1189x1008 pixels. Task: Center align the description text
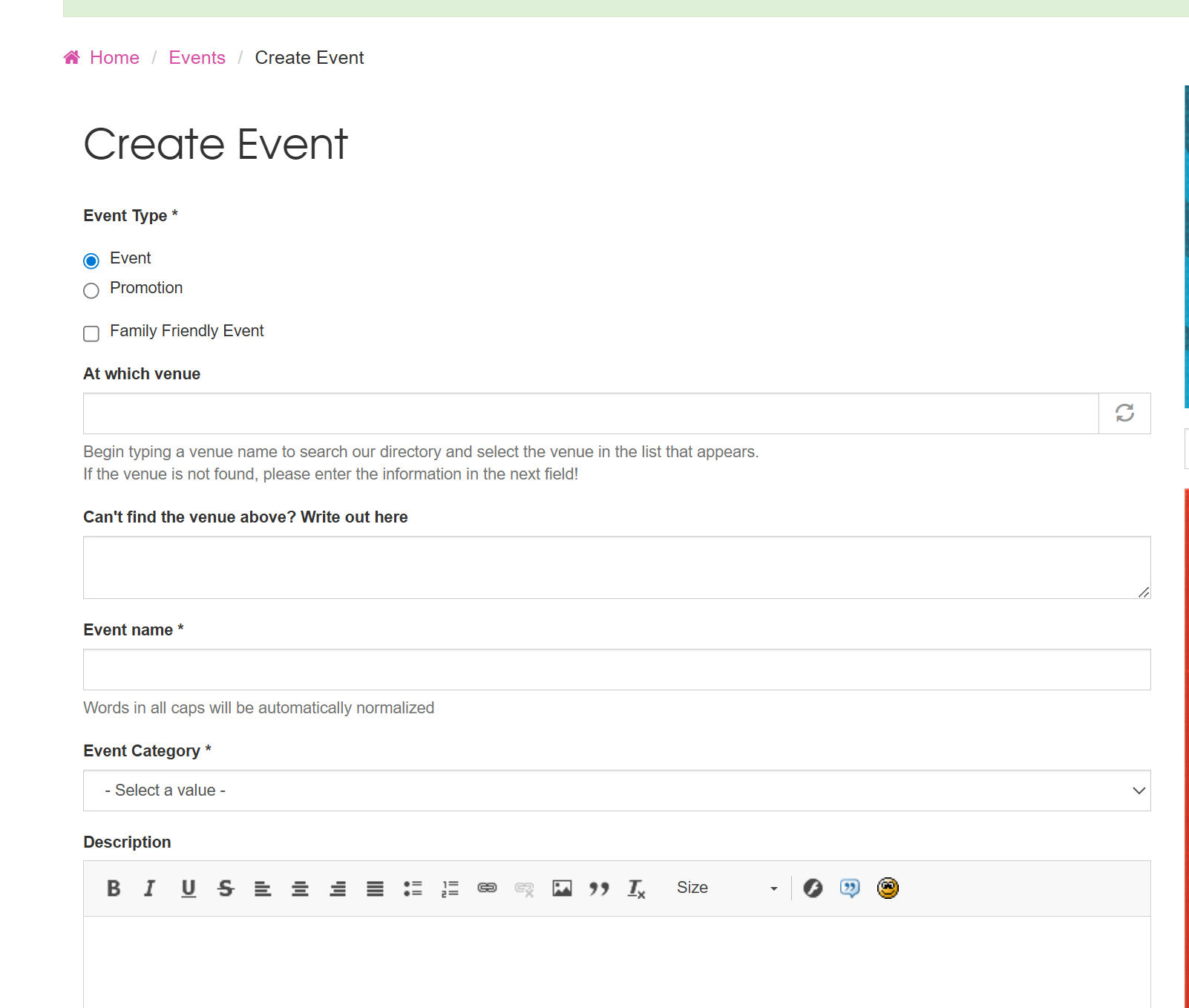300,888
